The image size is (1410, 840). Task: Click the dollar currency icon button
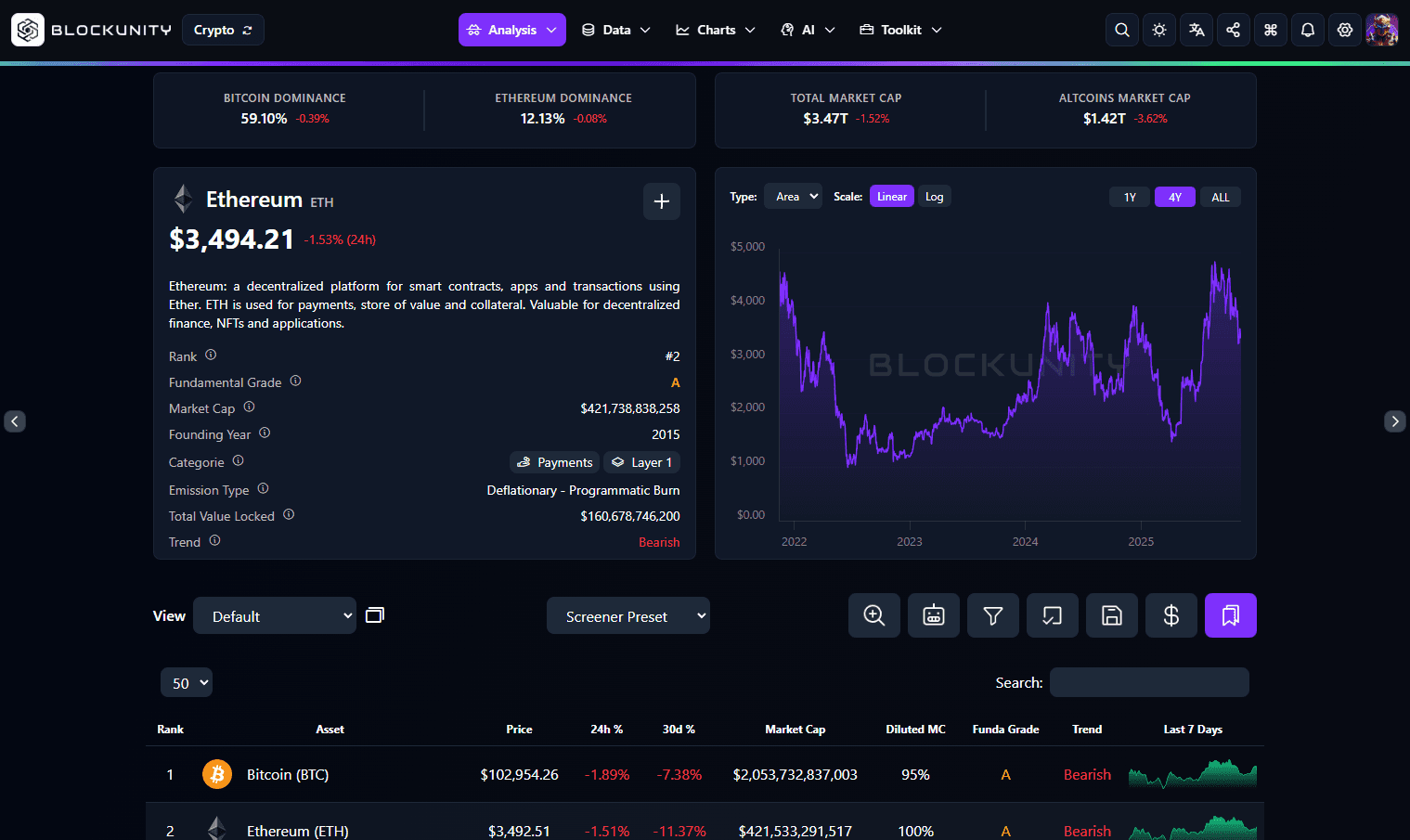click(1171, 615)
